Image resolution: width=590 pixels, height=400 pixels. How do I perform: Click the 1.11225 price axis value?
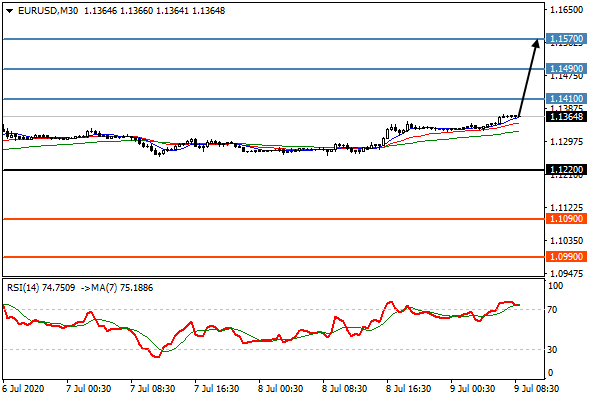(566, 208)
